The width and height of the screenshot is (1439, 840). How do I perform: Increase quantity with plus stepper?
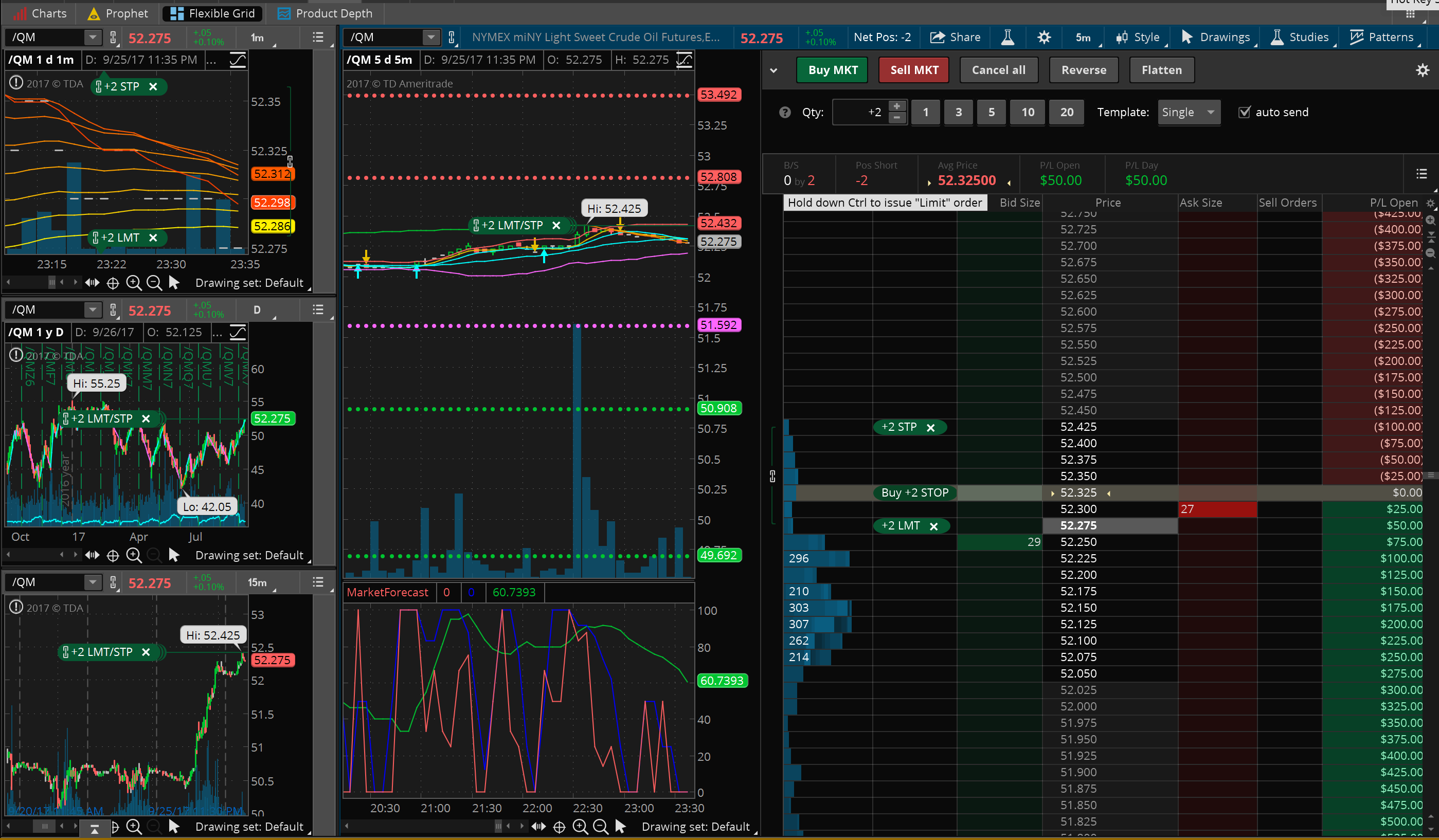point(896,107)
